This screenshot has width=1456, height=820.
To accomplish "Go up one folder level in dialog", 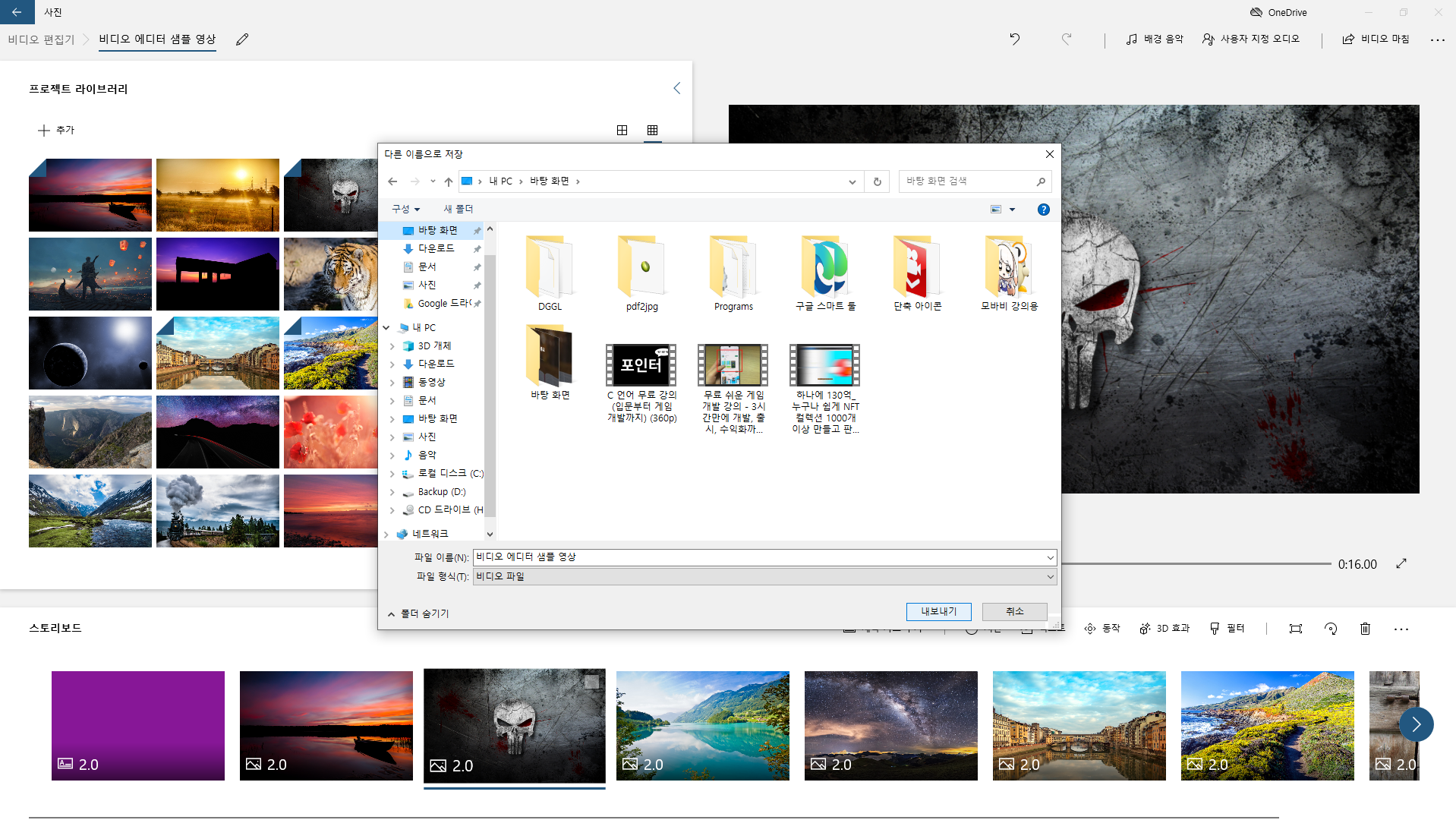I will click(x=449, y=181).
